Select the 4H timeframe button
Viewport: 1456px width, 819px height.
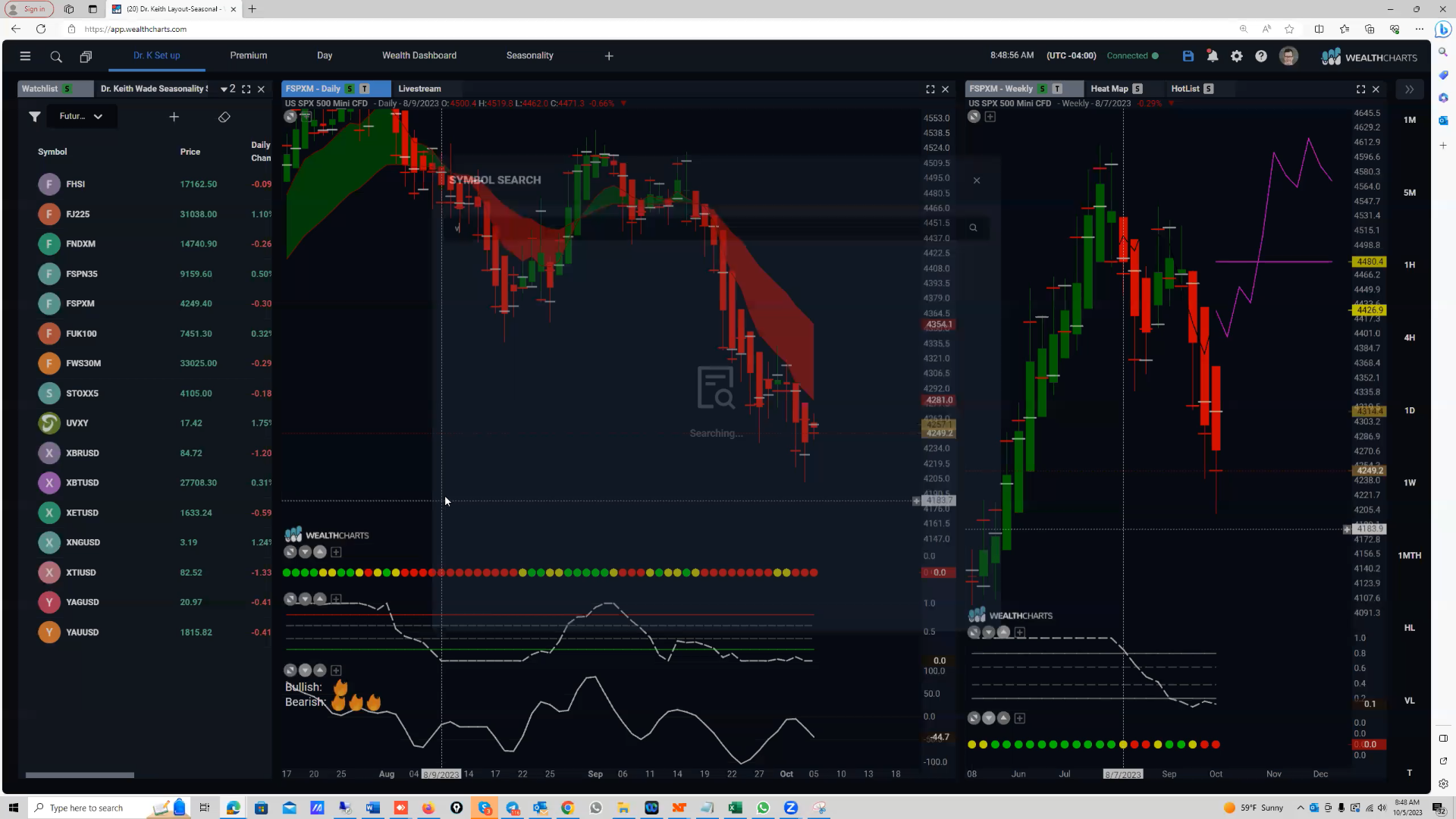pyautogui.click(x=1410, y=338)
